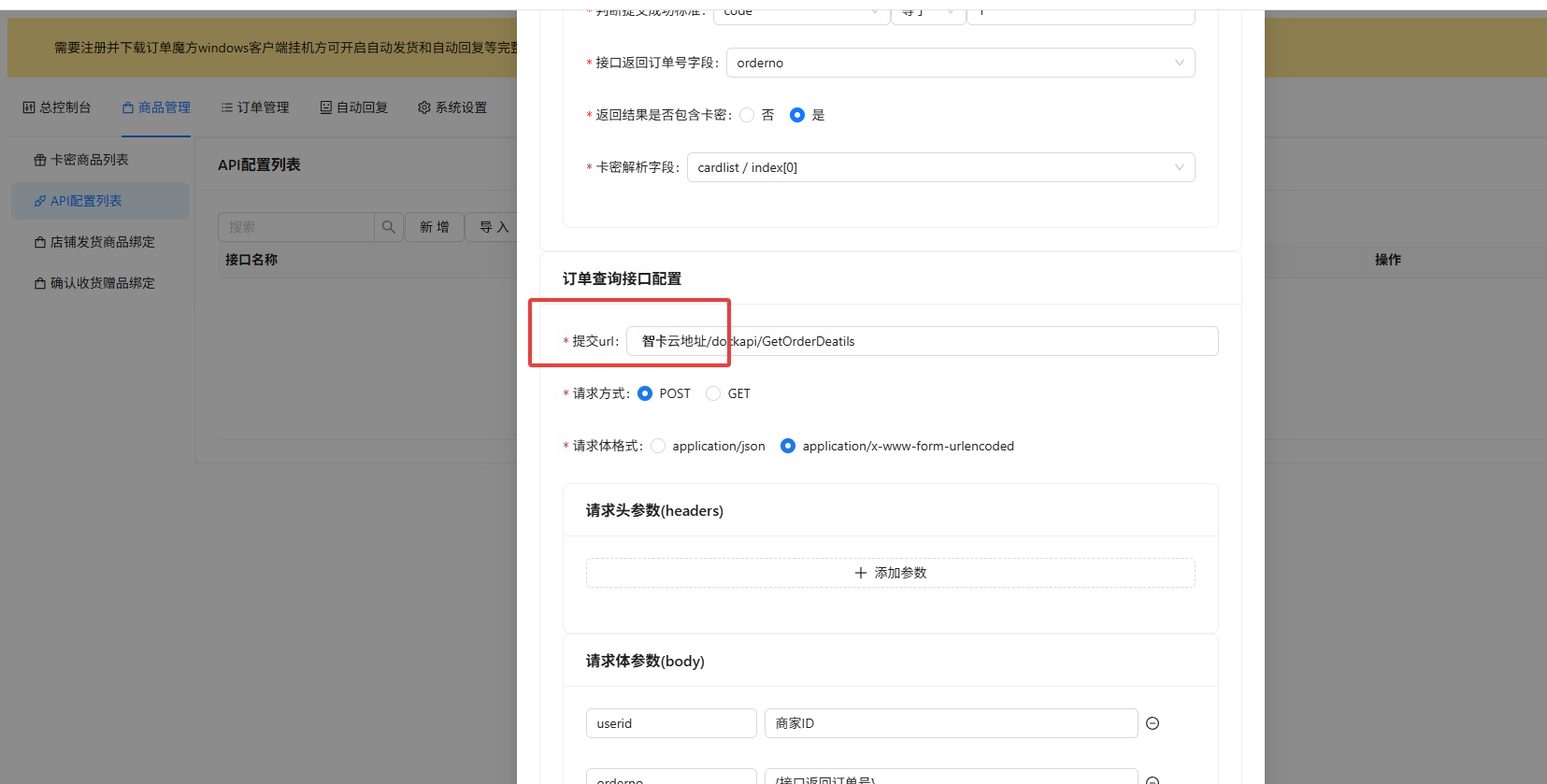Viewport: 1547px width, 784px height.
Task: Click the 商家ID value input field
Action: coord(951,723)
